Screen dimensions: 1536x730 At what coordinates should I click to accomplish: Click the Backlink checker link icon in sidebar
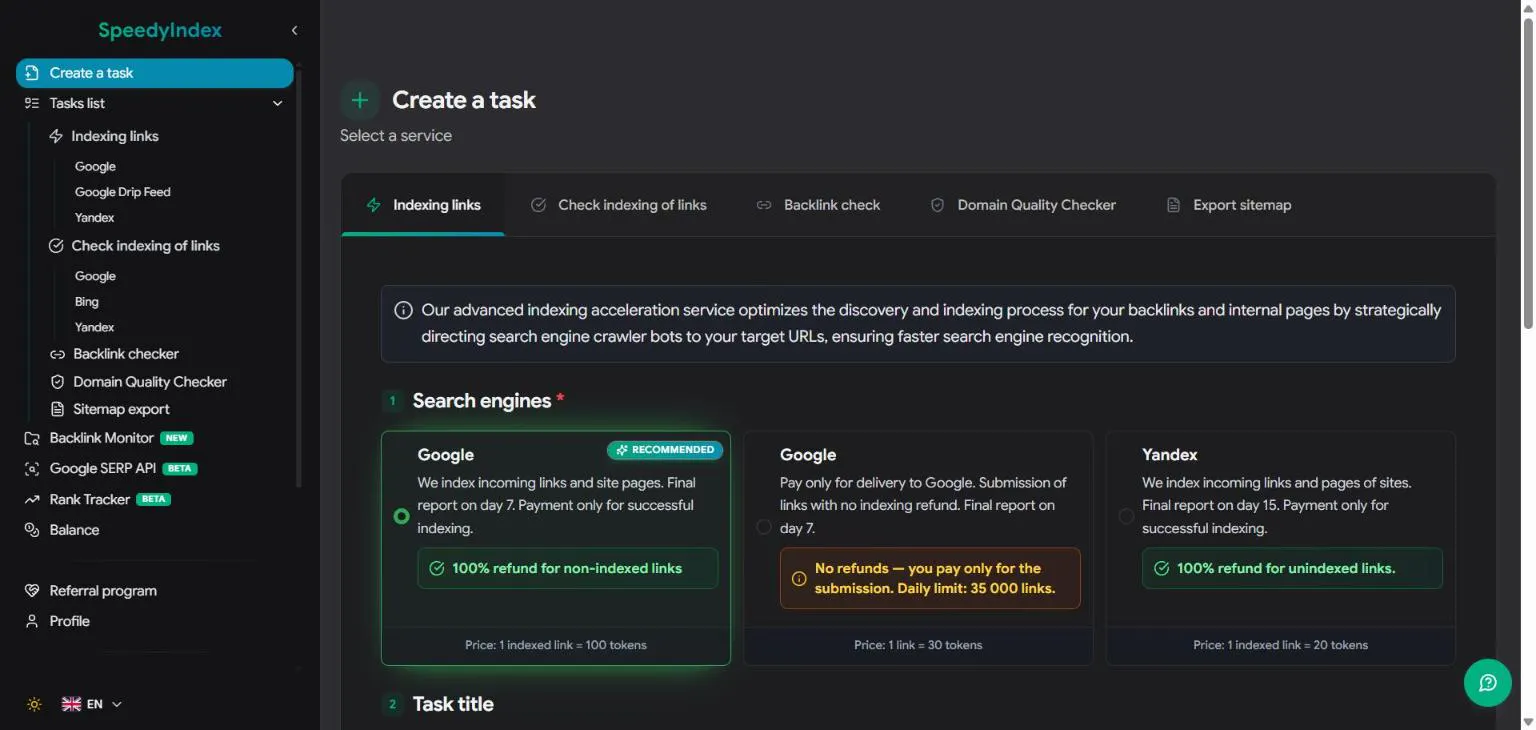[x=57, y=354]
